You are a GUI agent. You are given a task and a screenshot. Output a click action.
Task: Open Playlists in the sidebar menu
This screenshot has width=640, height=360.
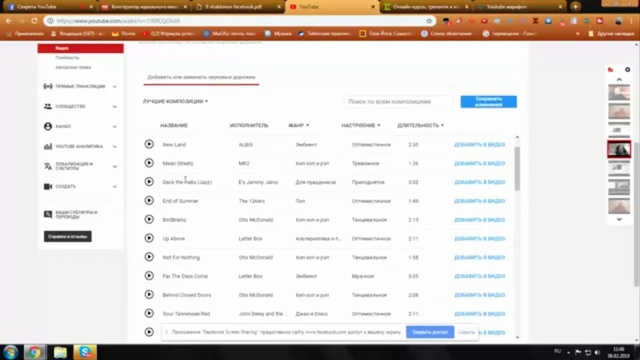67,58
